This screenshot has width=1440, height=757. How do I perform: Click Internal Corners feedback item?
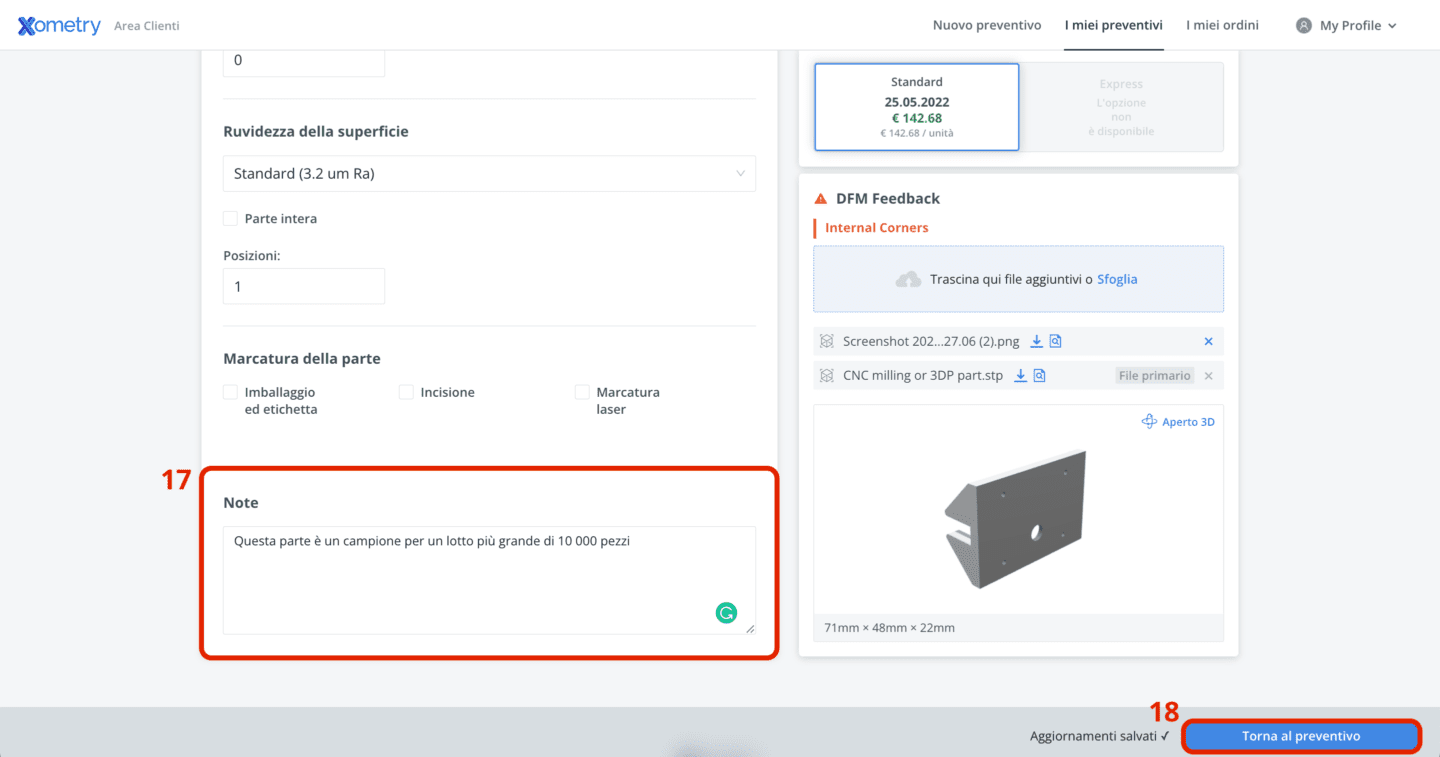877,227
